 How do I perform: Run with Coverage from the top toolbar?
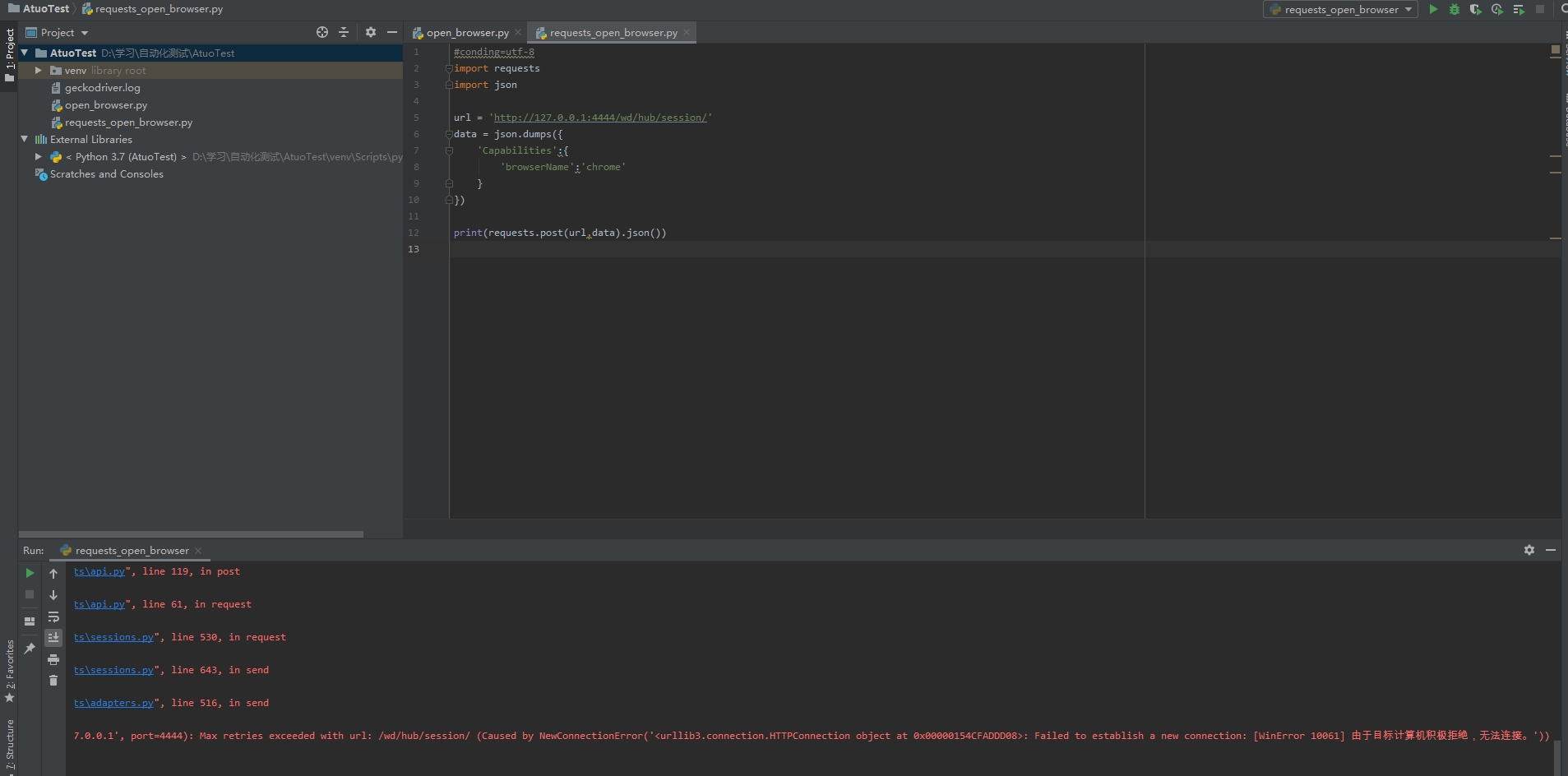click(x=1475, y=10)
